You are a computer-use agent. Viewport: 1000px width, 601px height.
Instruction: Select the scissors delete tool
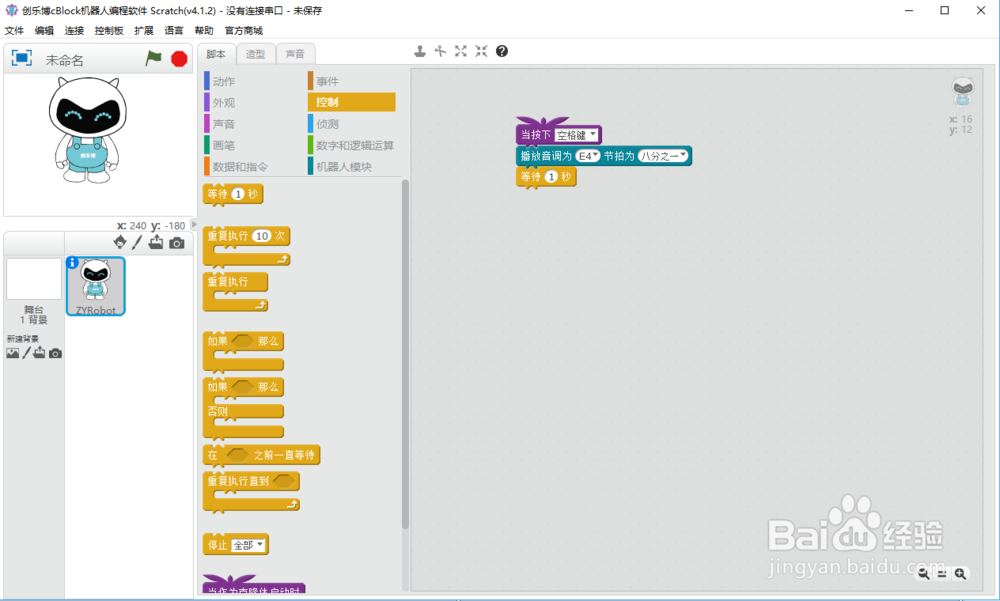440,51
